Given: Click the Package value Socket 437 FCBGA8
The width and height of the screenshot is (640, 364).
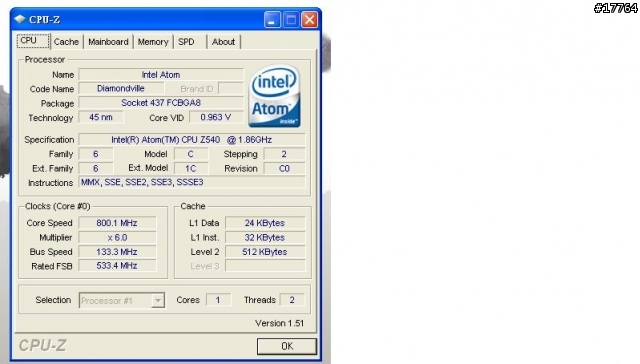Looking at the screenshot, I should [x=161, y=103].
